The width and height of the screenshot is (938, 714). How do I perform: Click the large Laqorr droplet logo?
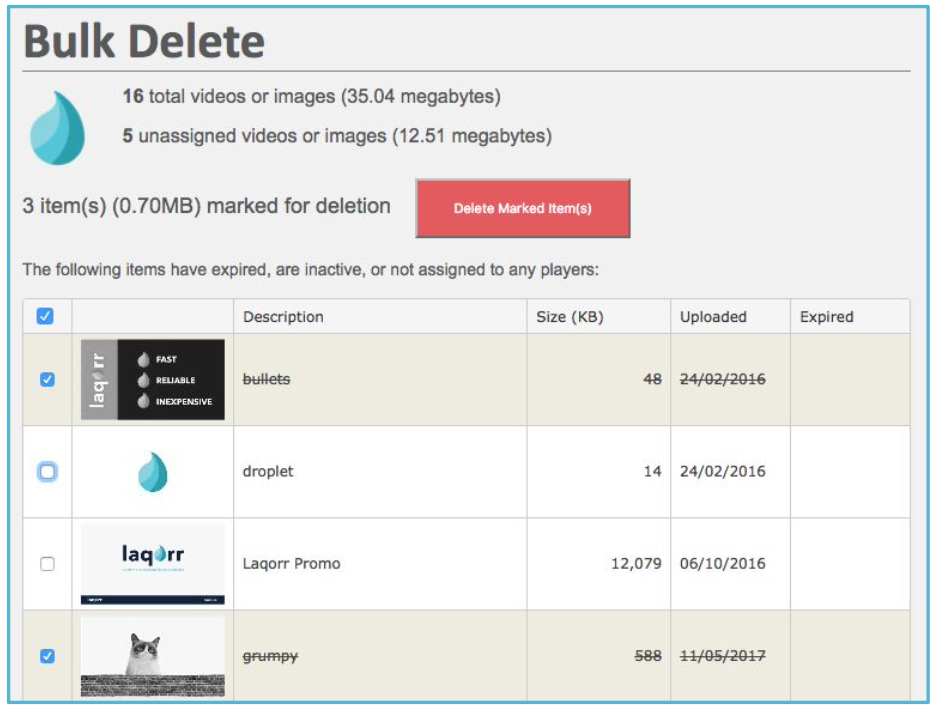tap(57, 127)
